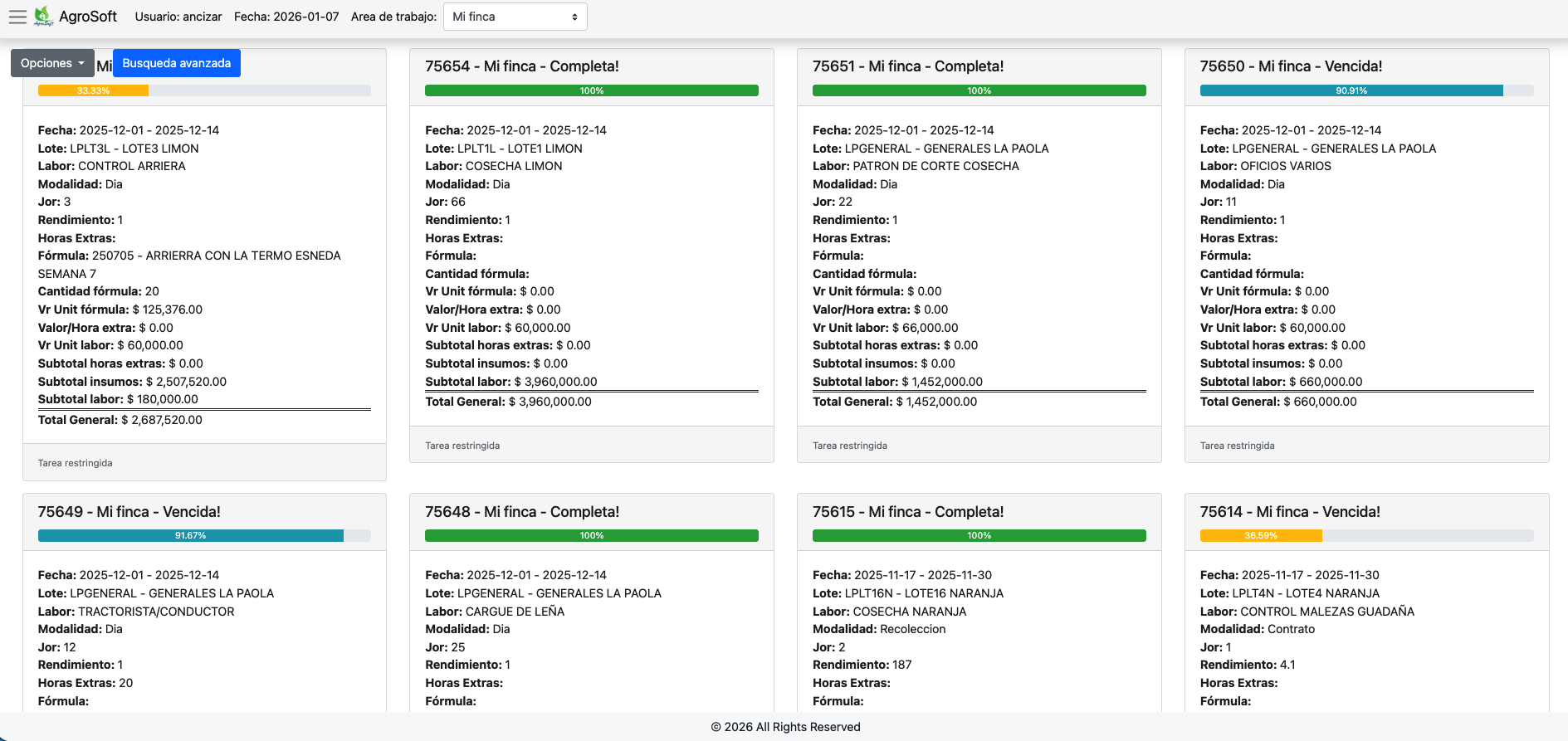The width and height of the screenshot is (1568, 741).
Task: Click the AgroSoft brand name link
Action: pyautogui.click(x=88, y=17)
